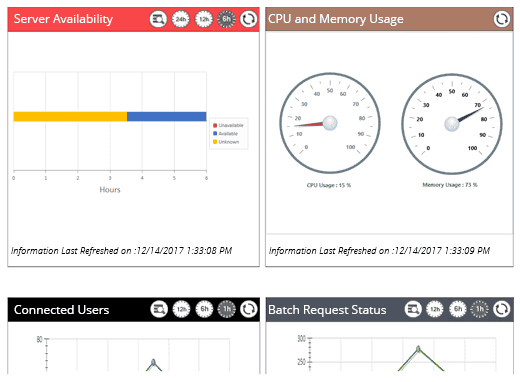This screenshot has width=520, height=382.
Task: Toggle Unavailable legend entry
Action: (228, 125)
